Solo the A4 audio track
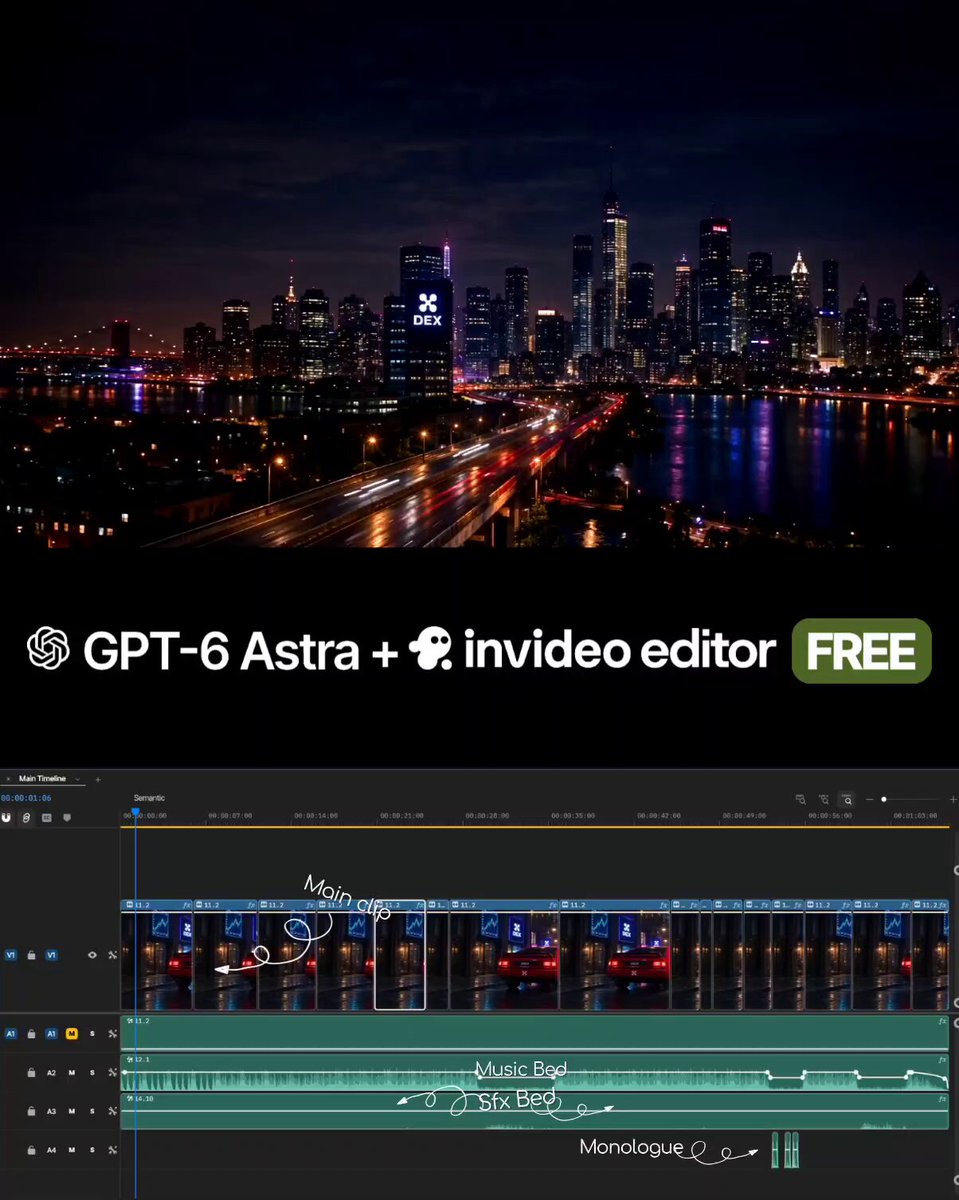The height and width of the screenshot is (1200, 959). click(x=92, y=1150)
